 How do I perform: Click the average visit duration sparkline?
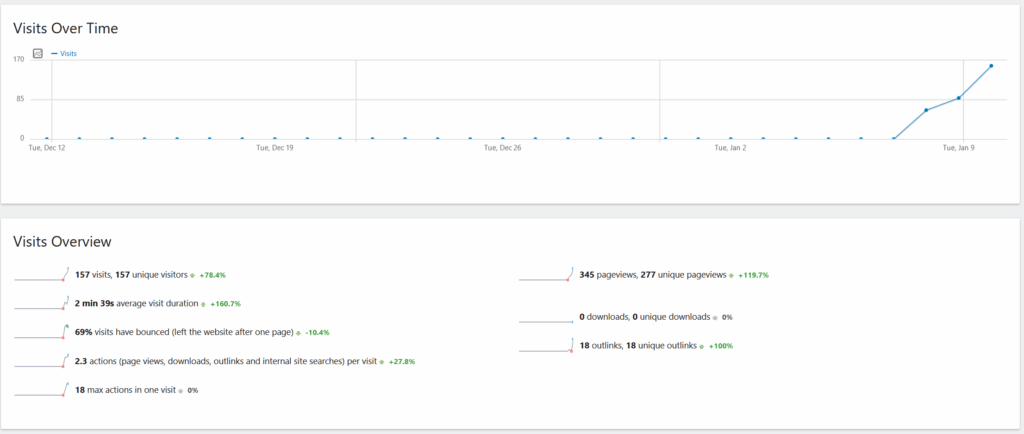[x=42, y=303]
